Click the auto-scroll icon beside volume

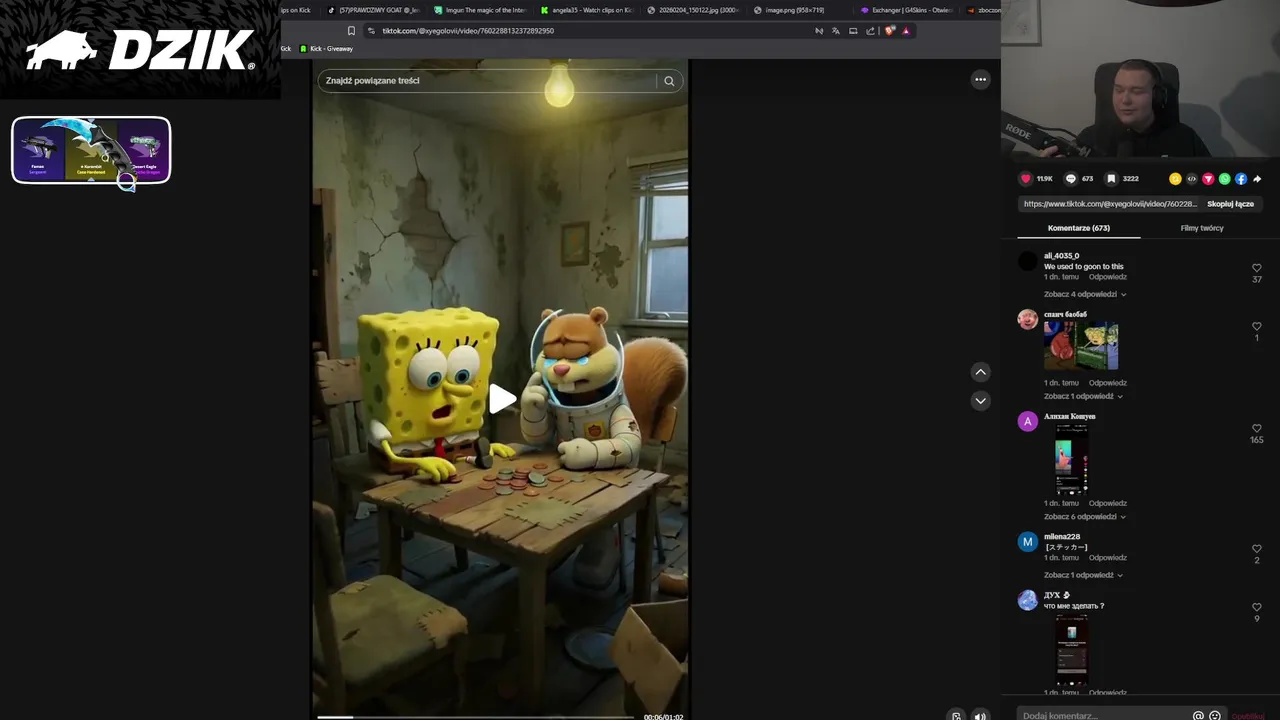(956, 716)
